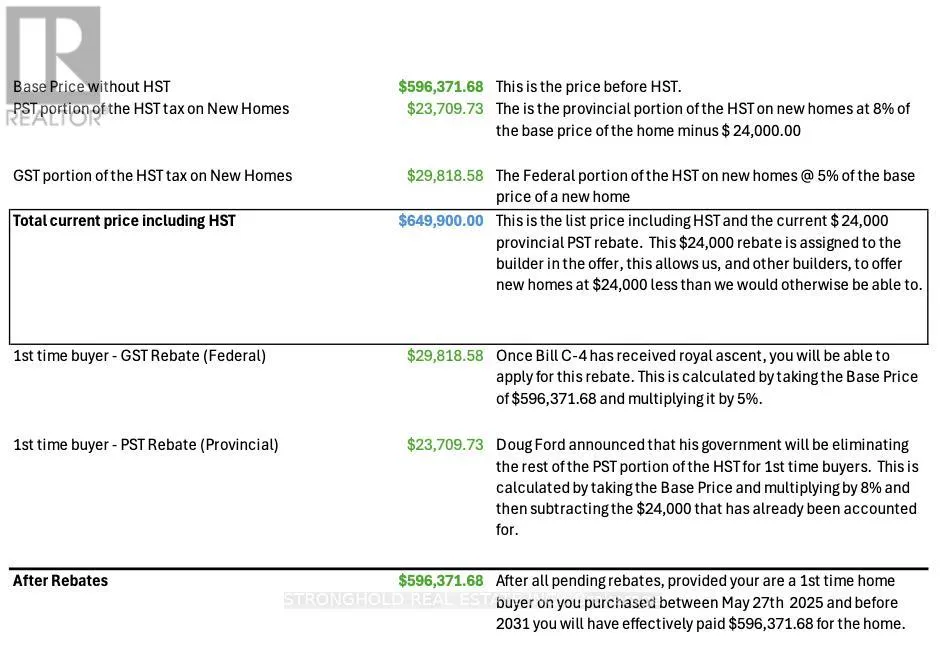945x659 pixels.
Task: Select the Provincial PST Rebate amount
Action: pos(444,445)
